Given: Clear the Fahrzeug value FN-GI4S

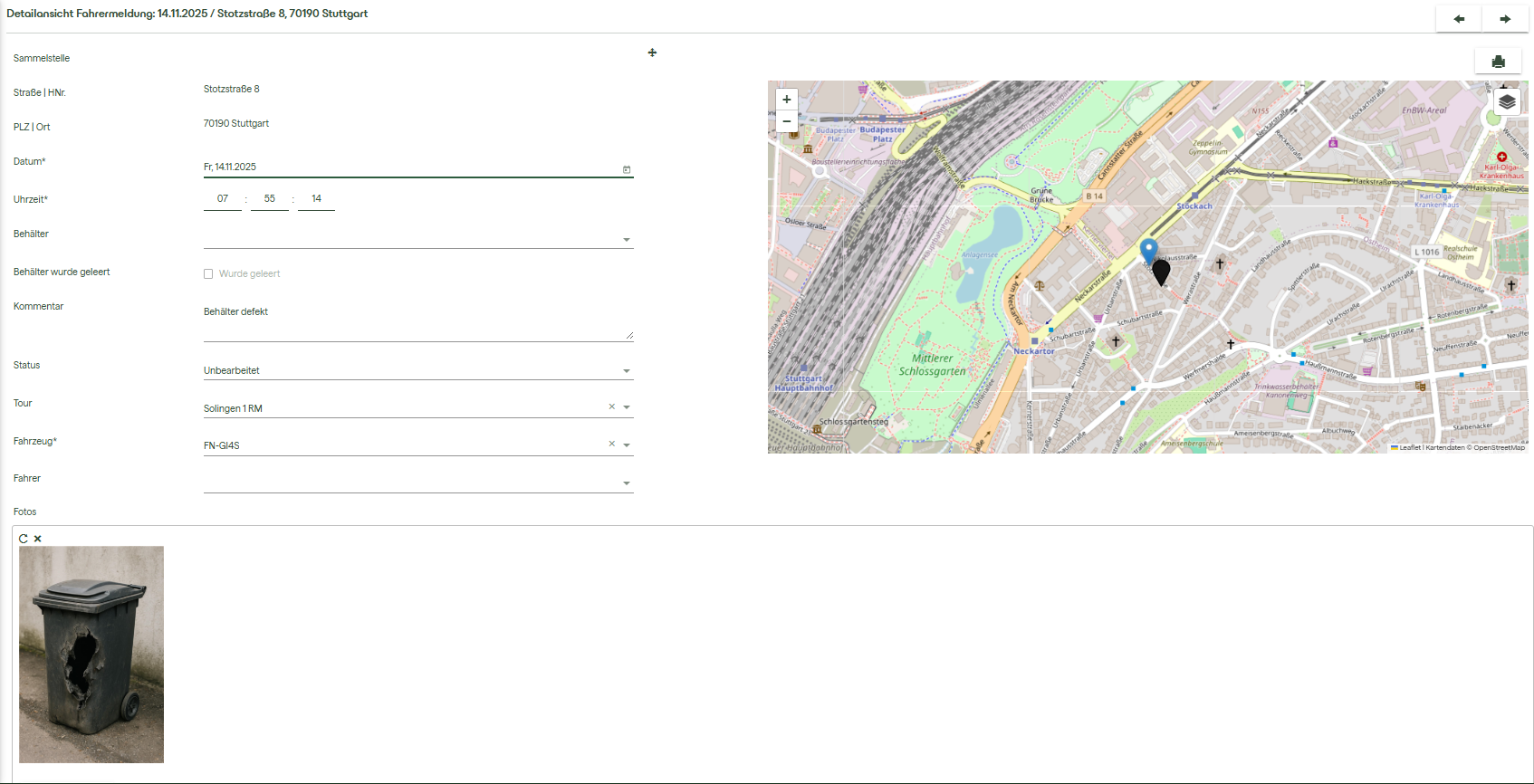Looking at the screenshot, I should click(611, 445).
